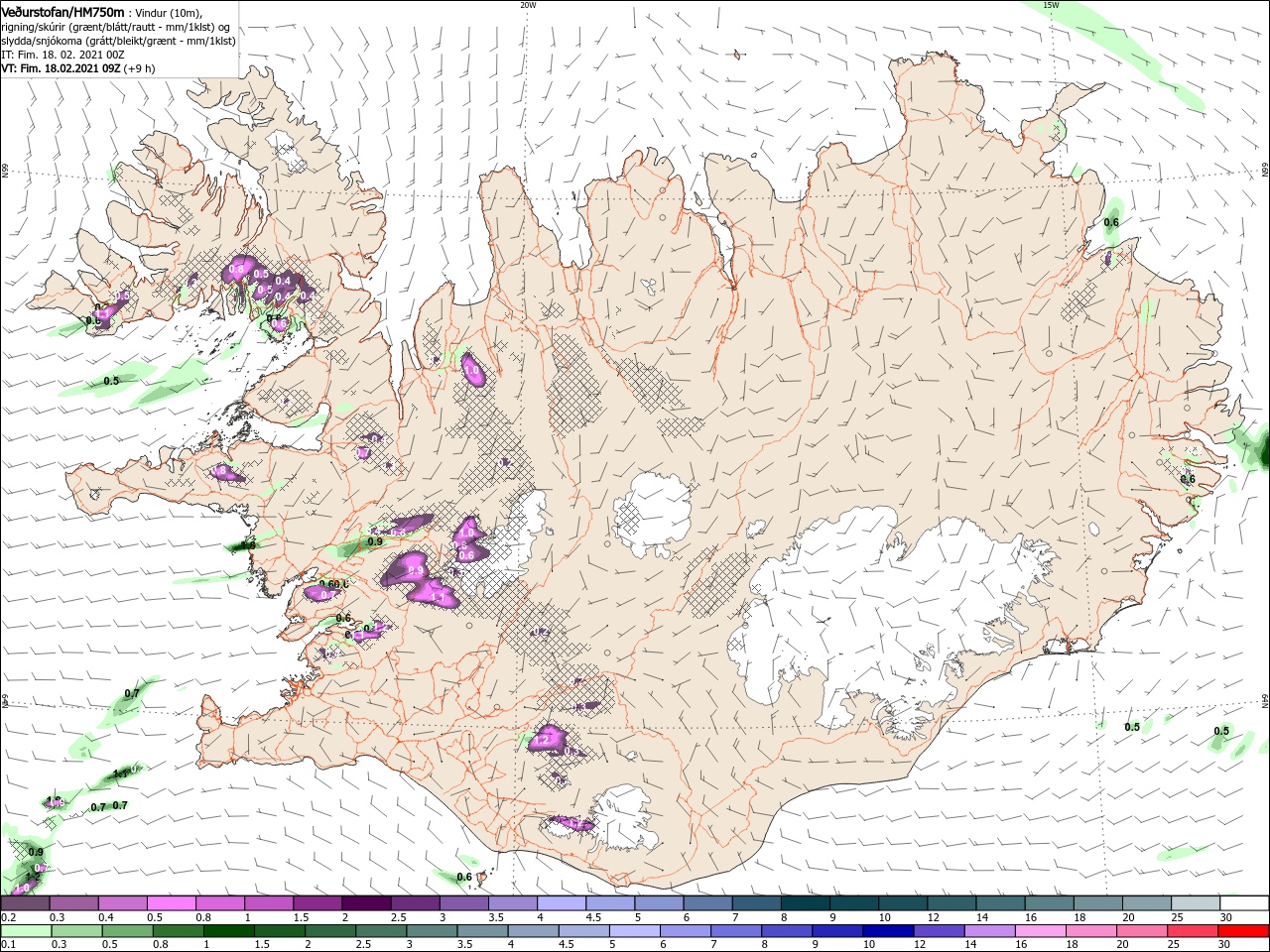Pick the pale green 0.1–0.3 rain swatch

coord(25,931)
